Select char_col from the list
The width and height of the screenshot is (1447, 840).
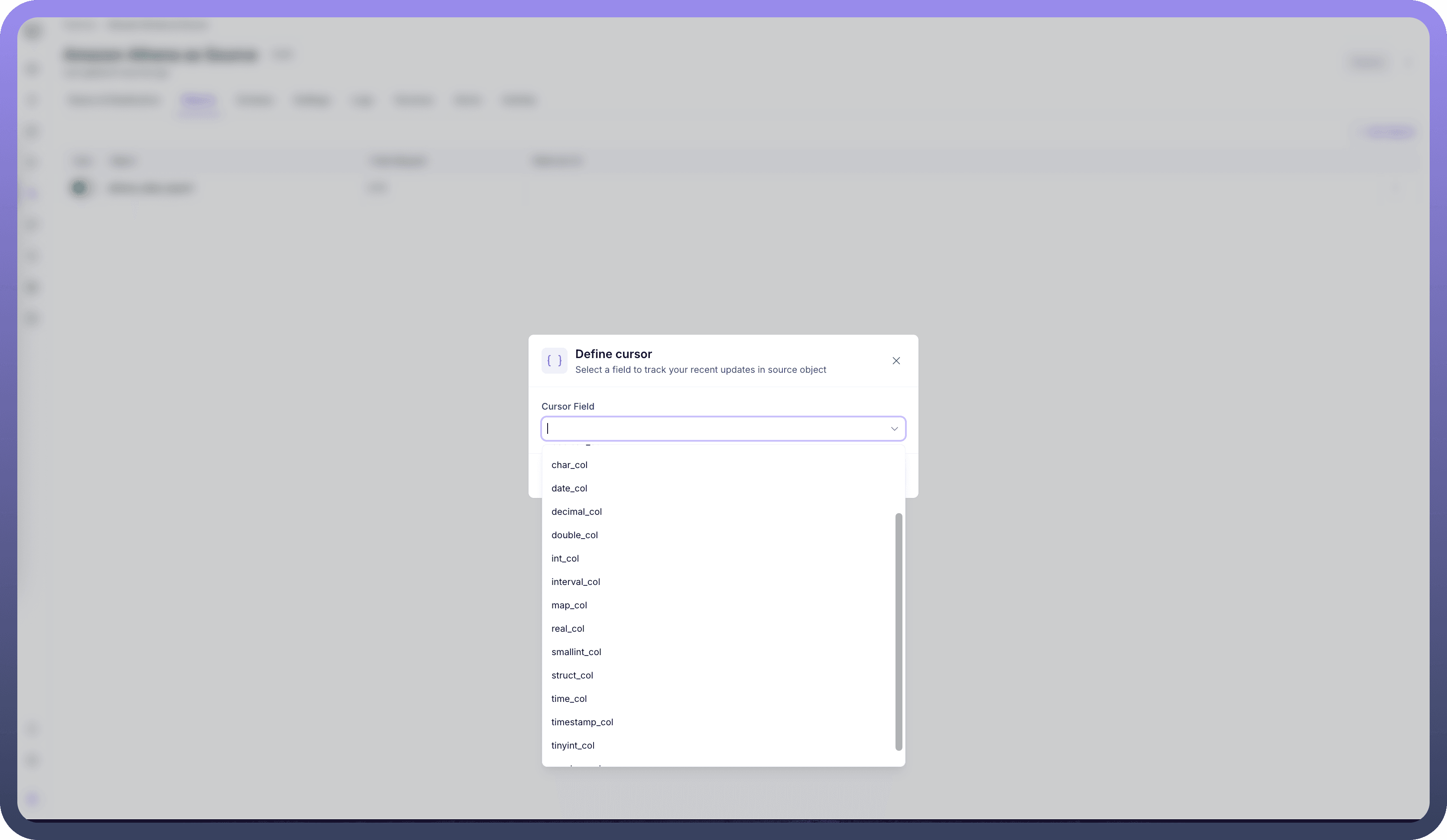pos(569,465)
